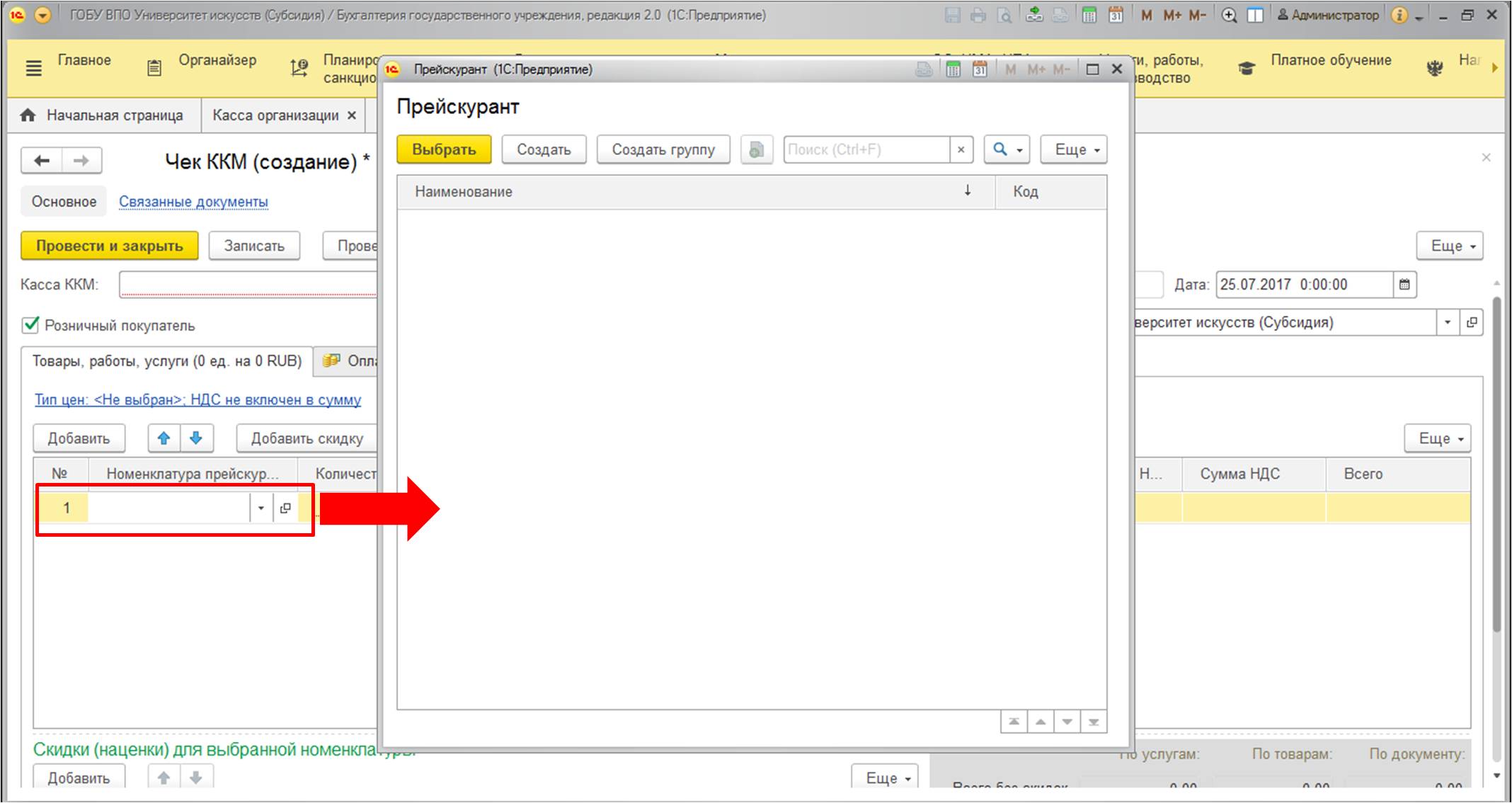Click the main form vertical scrollbar
The width and height of the screenshot is (1512, 803).
coord(1496,460)
